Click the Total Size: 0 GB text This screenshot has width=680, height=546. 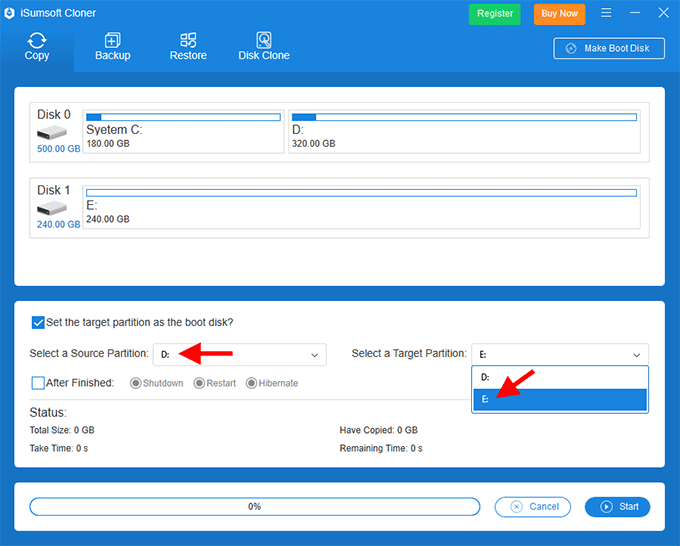pos(62,430)
